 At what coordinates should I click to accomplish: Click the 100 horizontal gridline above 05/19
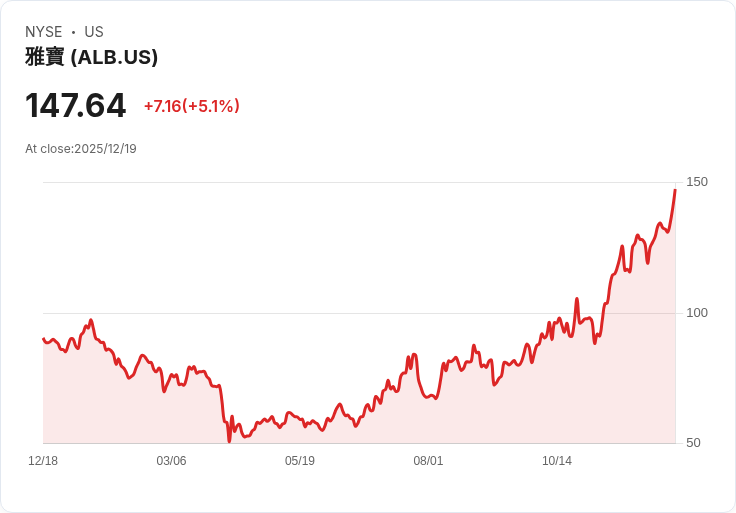pos(300,313)
